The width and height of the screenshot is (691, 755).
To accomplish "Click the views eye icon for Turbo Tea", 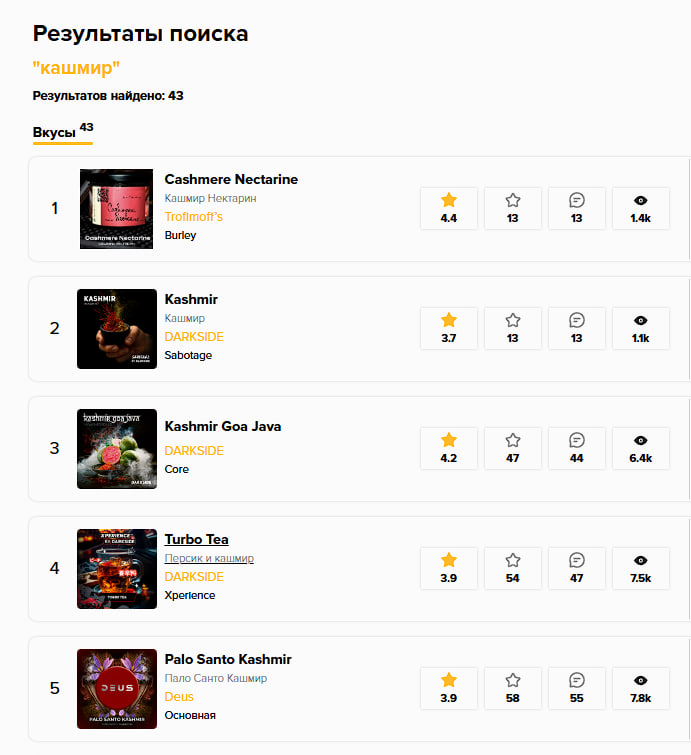I will [641, 560].
